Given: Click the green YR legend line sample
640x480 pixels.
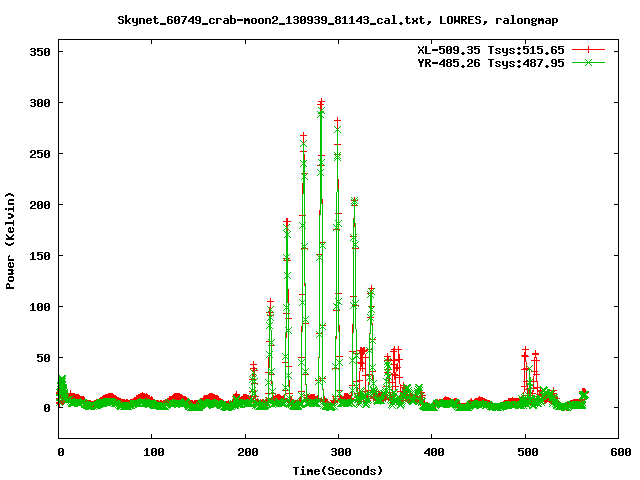Looking at the screenshot, I should tap(588, 62).
